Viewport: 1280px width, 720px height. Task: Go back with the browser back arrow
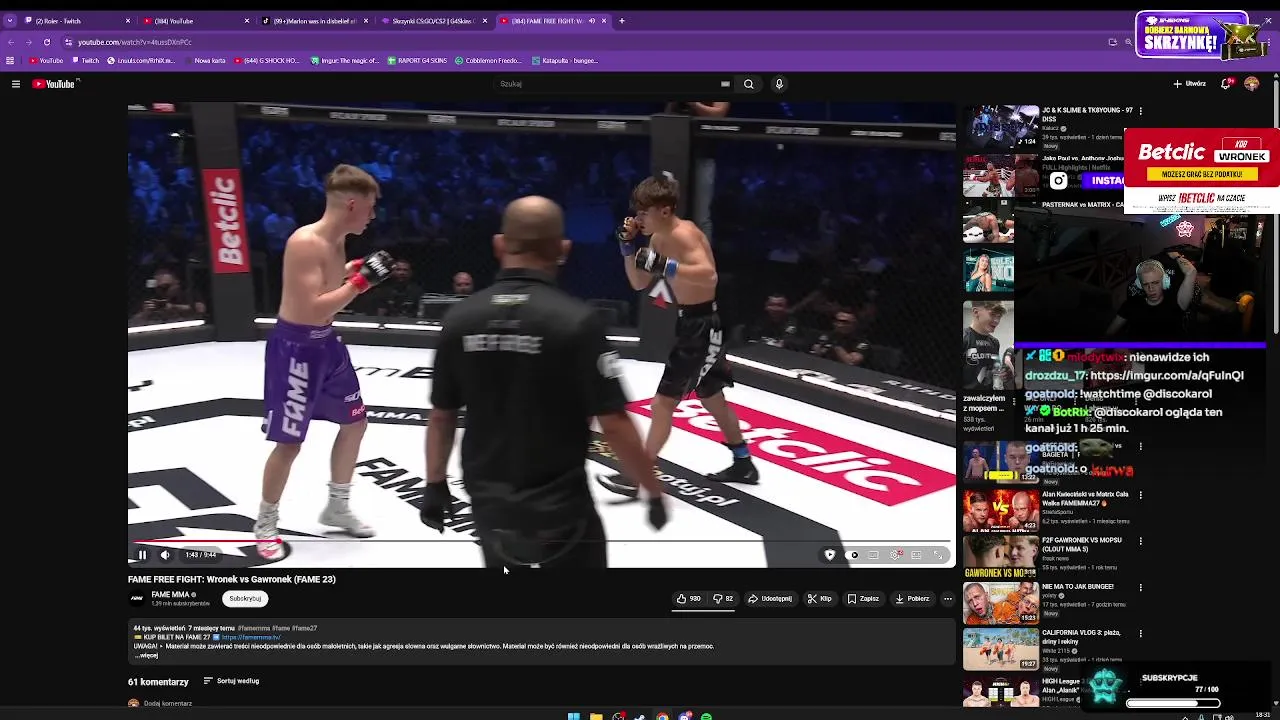coord(10,42)
